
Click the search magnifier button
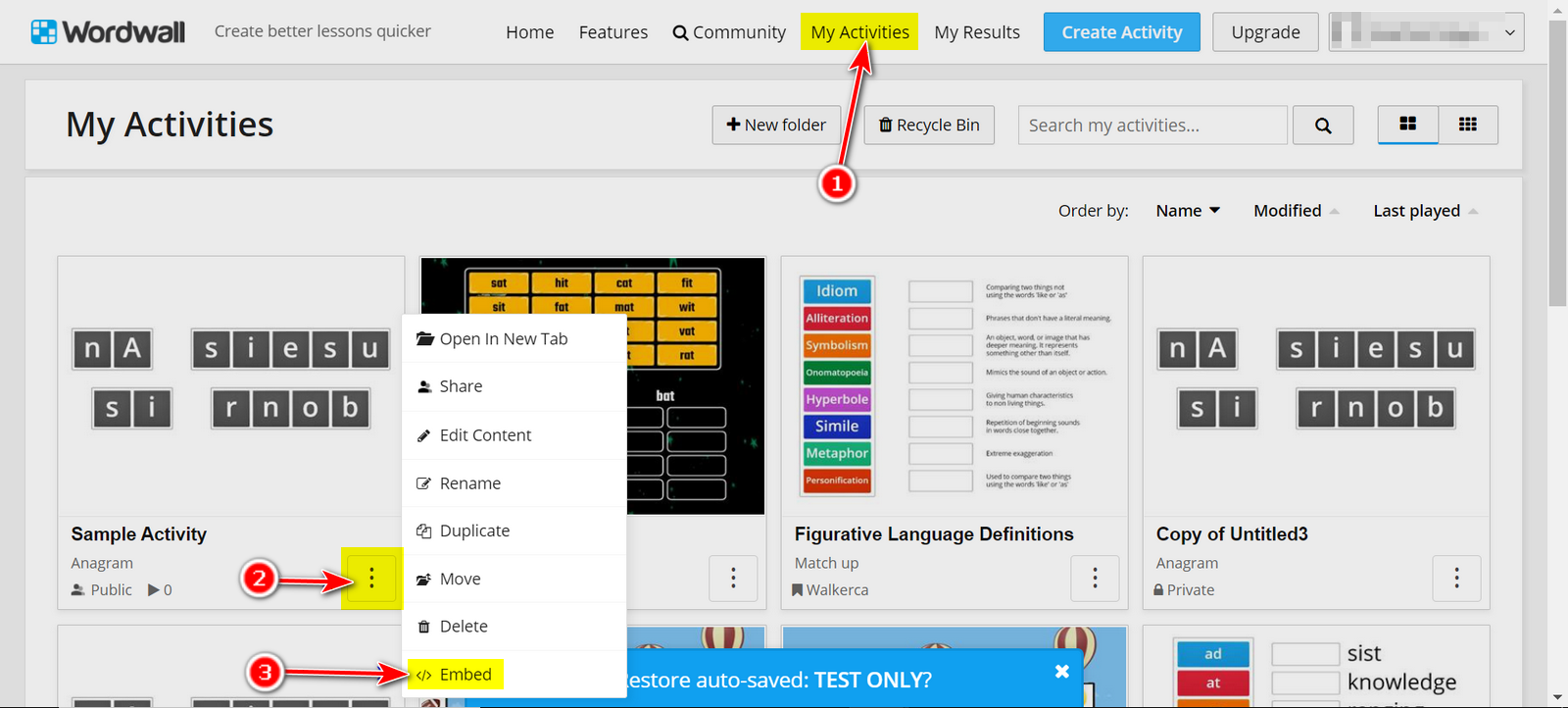[1323, 125]
